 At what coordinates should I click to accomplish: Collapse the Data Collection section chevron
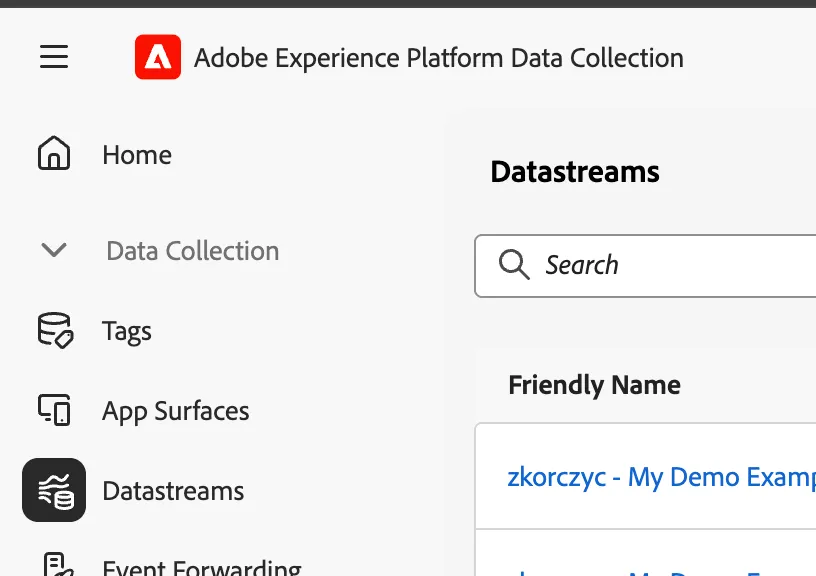(54, 250)
